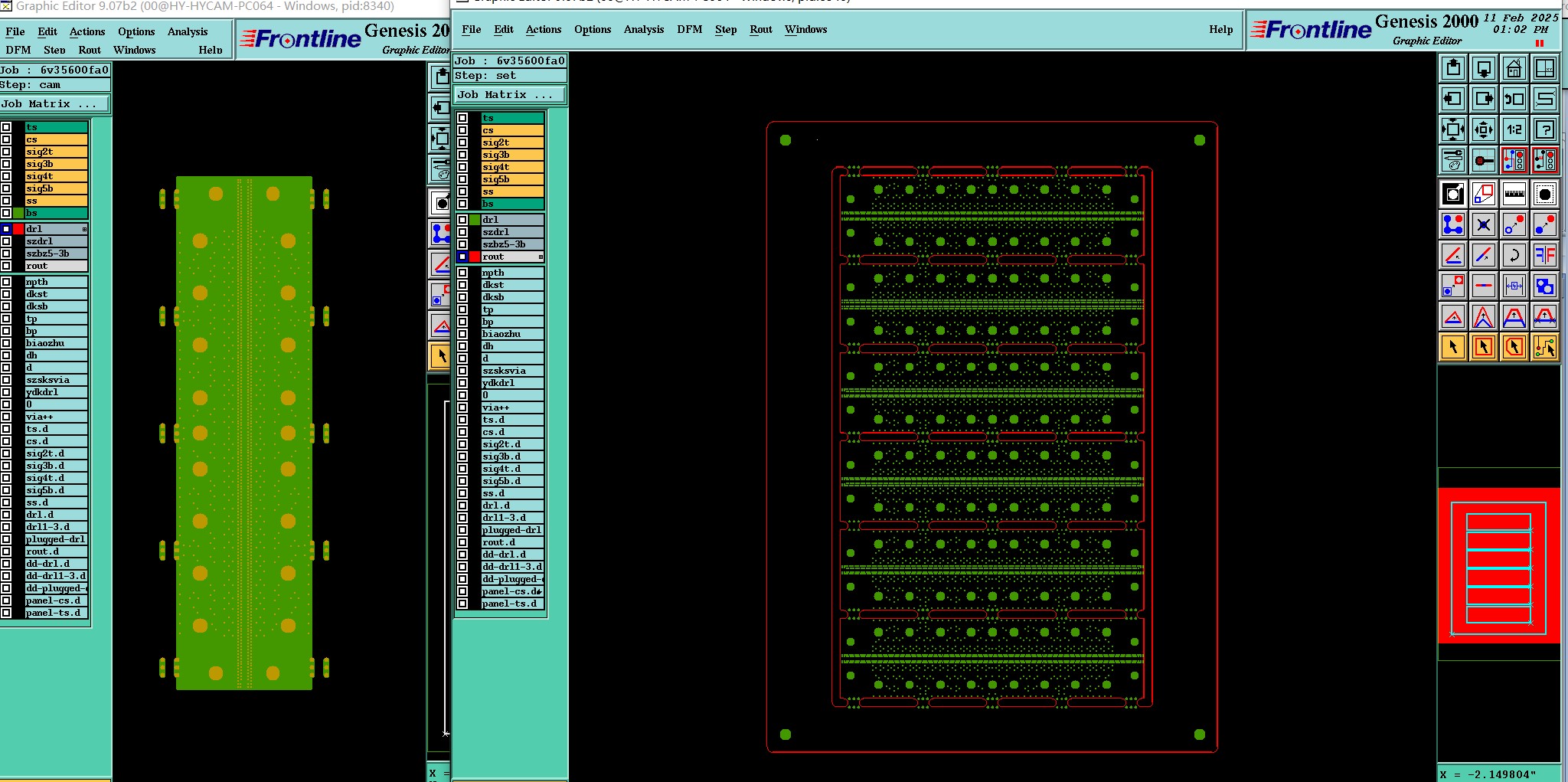Select the biaozhu layer name in cam window
This screenshot has height=782, width=1568.
coord(56,343)
